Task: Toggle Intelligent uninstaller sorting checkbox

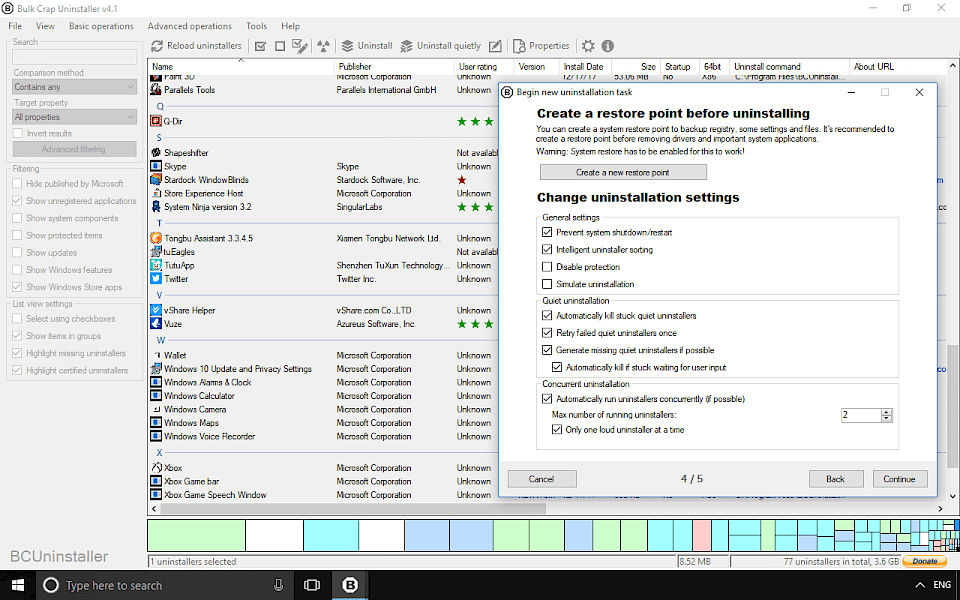Action: tap(547, 249)
